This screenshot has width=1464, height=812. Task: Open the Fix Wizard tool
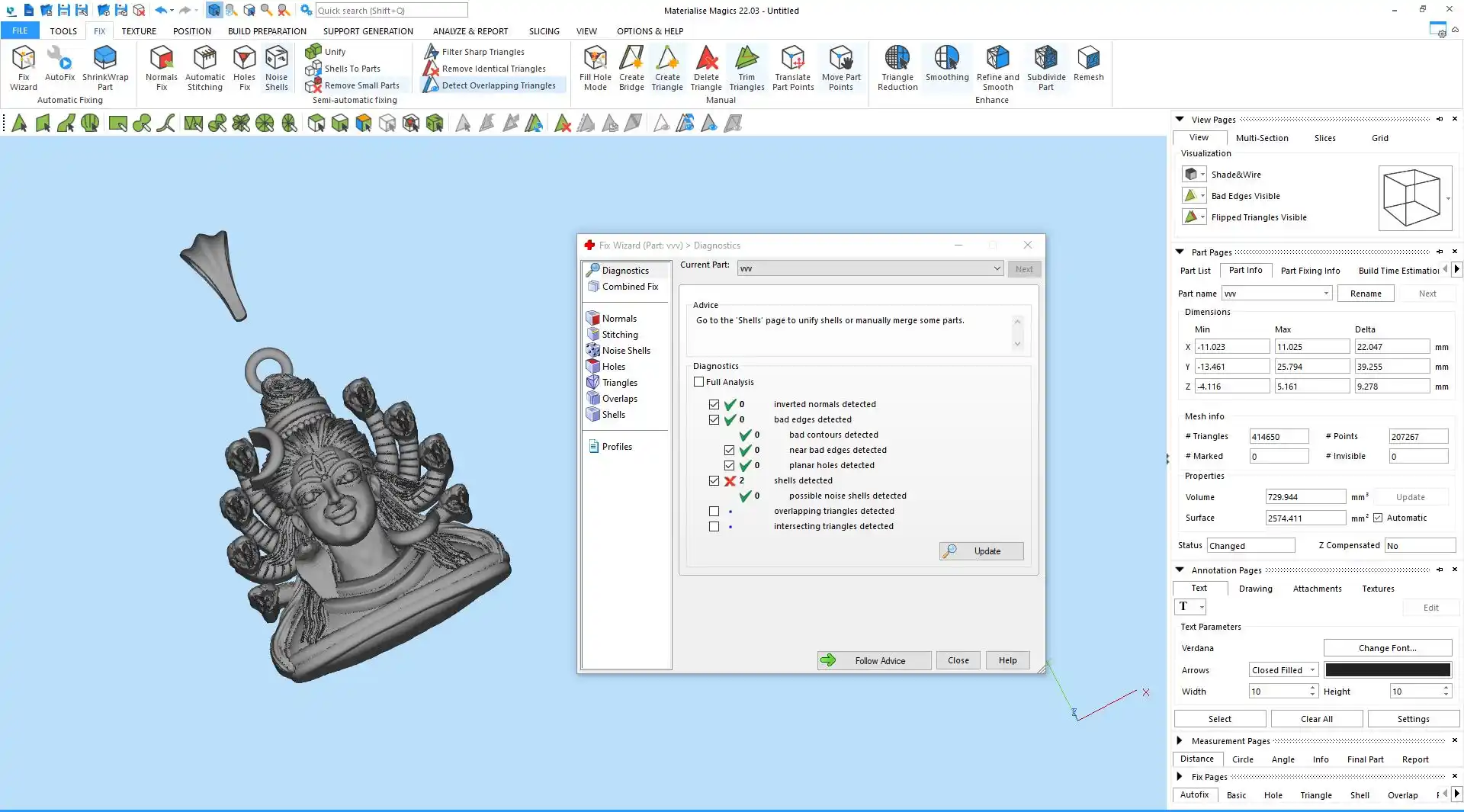pyautogui.click(x=23, y=68)
